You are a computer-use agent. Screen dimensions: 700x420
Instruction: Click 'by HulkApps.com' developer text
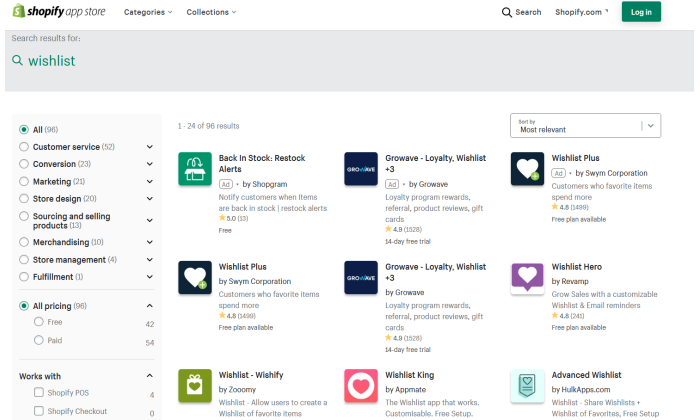581,389
